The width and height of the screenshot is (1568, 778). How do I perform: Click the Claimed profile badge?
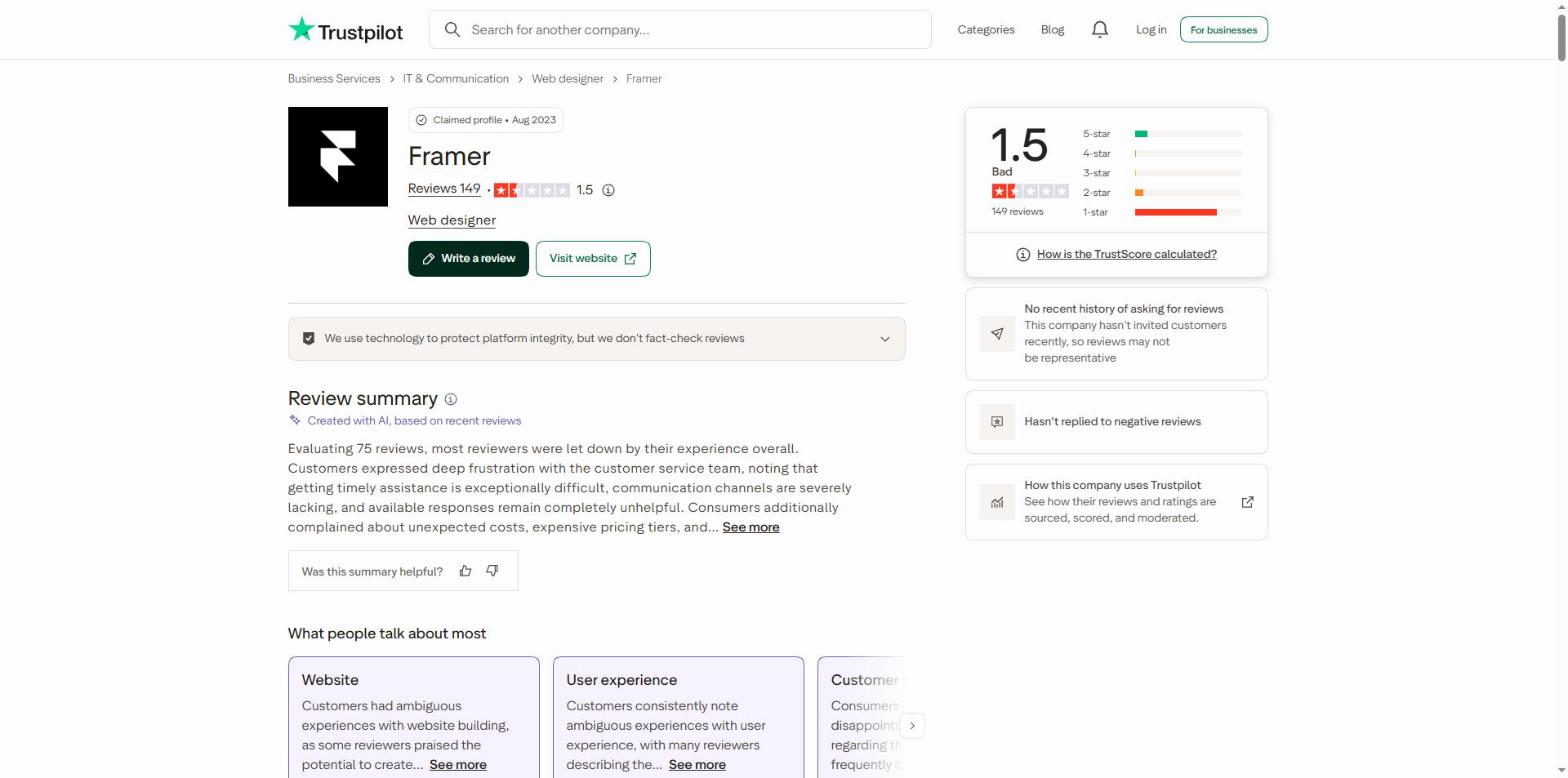pyautogui.click(x=486, y=120)
